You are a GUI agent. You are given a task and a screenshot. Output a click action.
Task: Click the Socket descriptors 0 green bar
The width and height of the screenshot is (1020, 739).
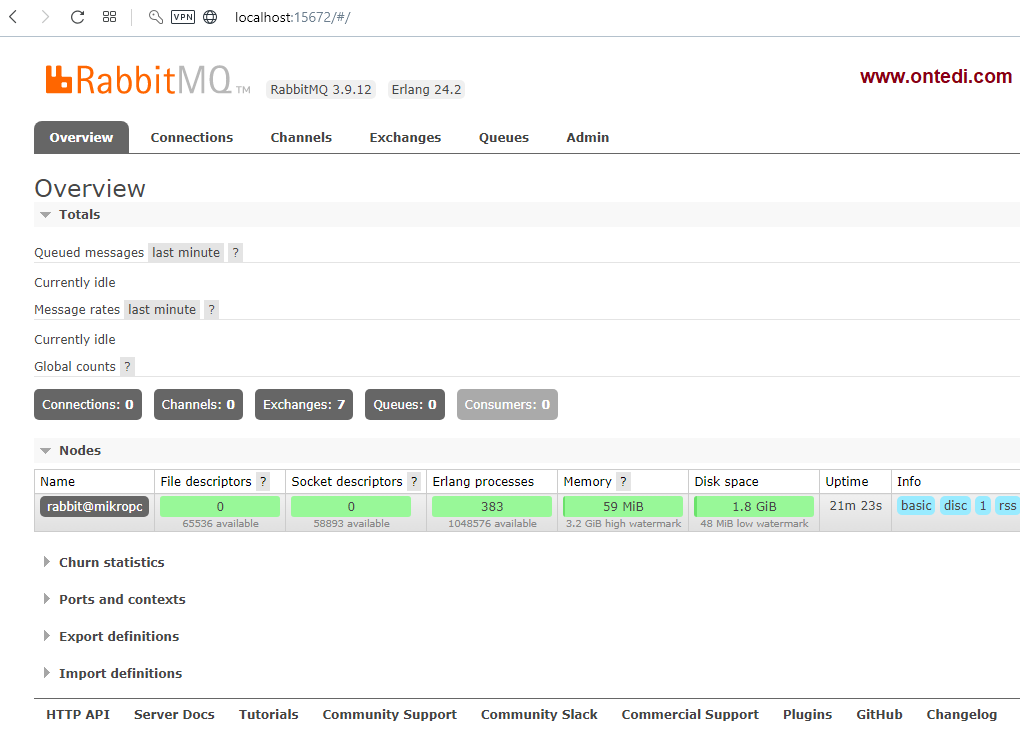click(351, 506)
